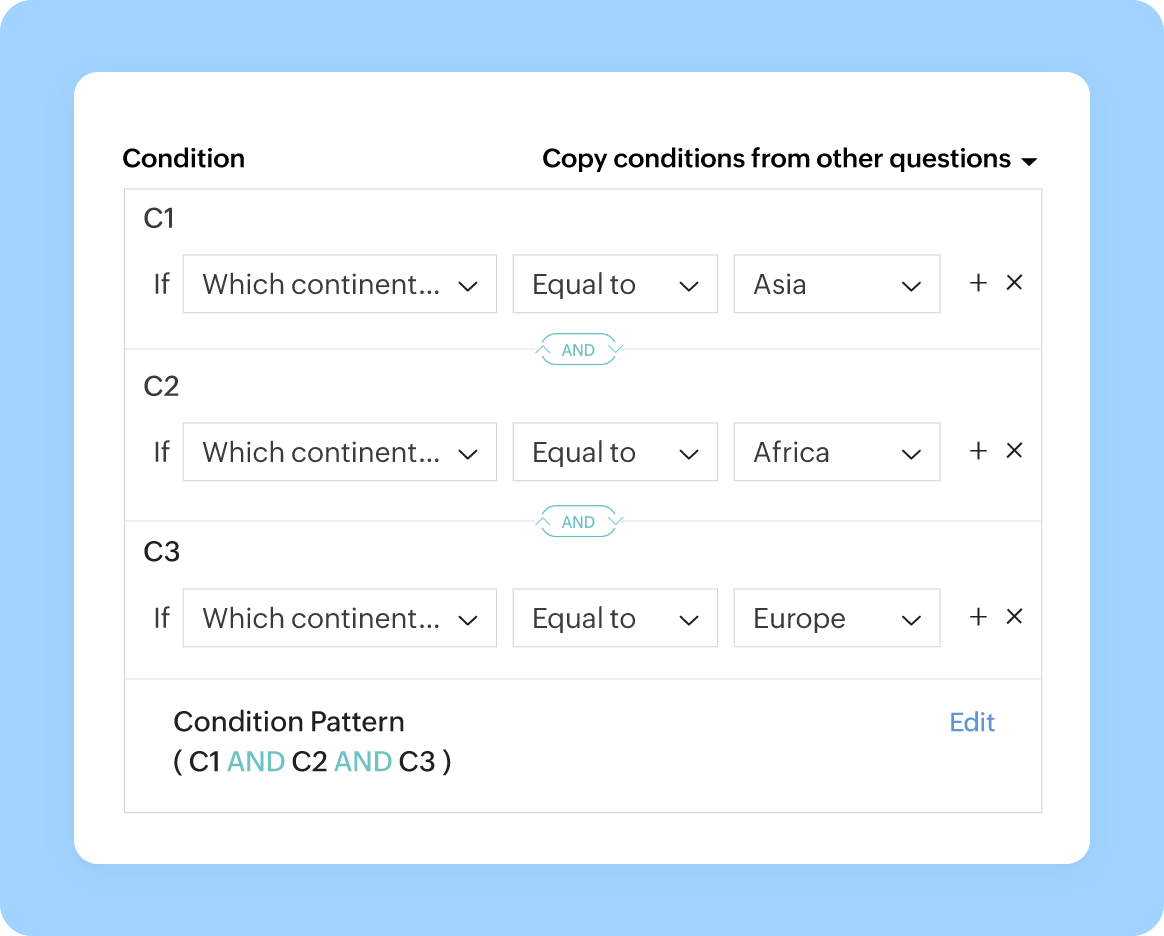Click Edit link for Condition Pattern
Screen dimensions: 1164x936
(972, 723)
